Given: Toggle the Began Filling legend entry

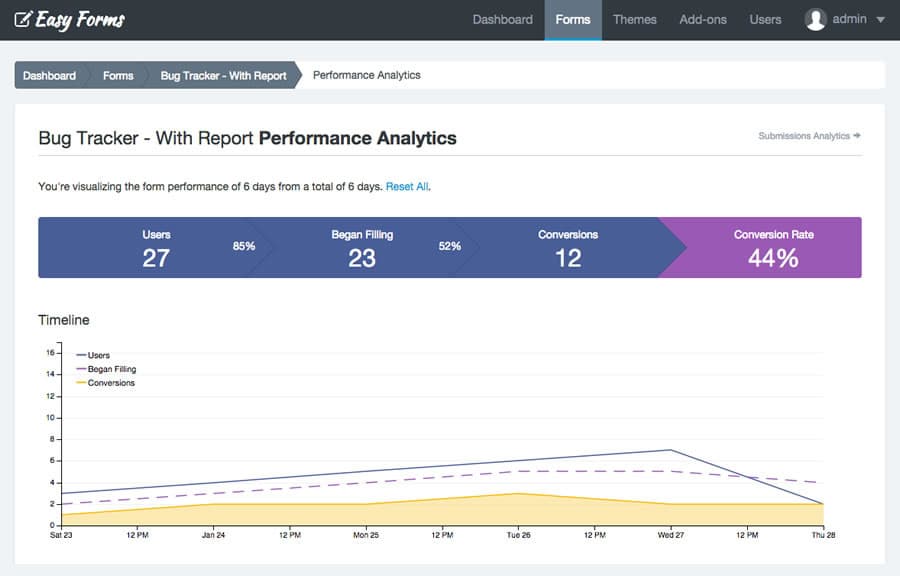Looking at the screenshot, I should point(111,369).
